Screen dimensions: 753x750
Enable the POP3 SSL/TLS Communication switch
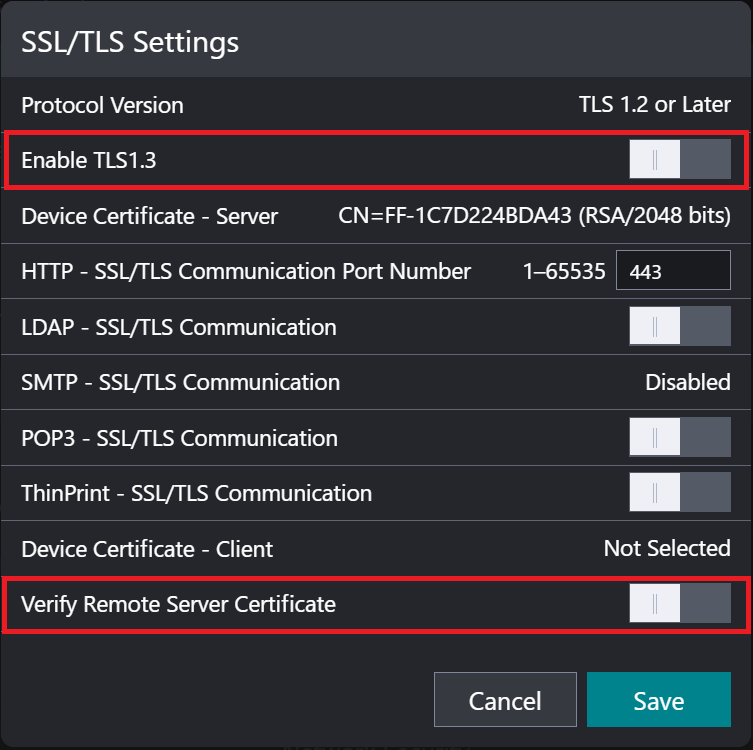tap(679, 438)
